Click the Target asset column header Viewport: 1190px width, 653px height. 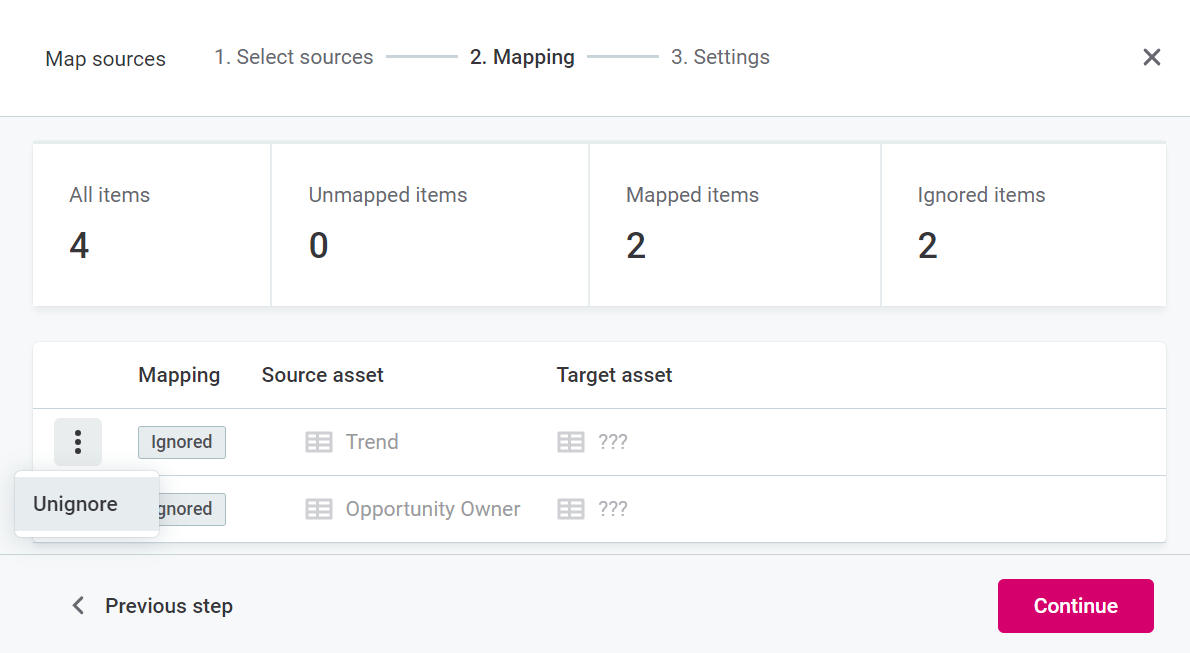tap(614, 375)
